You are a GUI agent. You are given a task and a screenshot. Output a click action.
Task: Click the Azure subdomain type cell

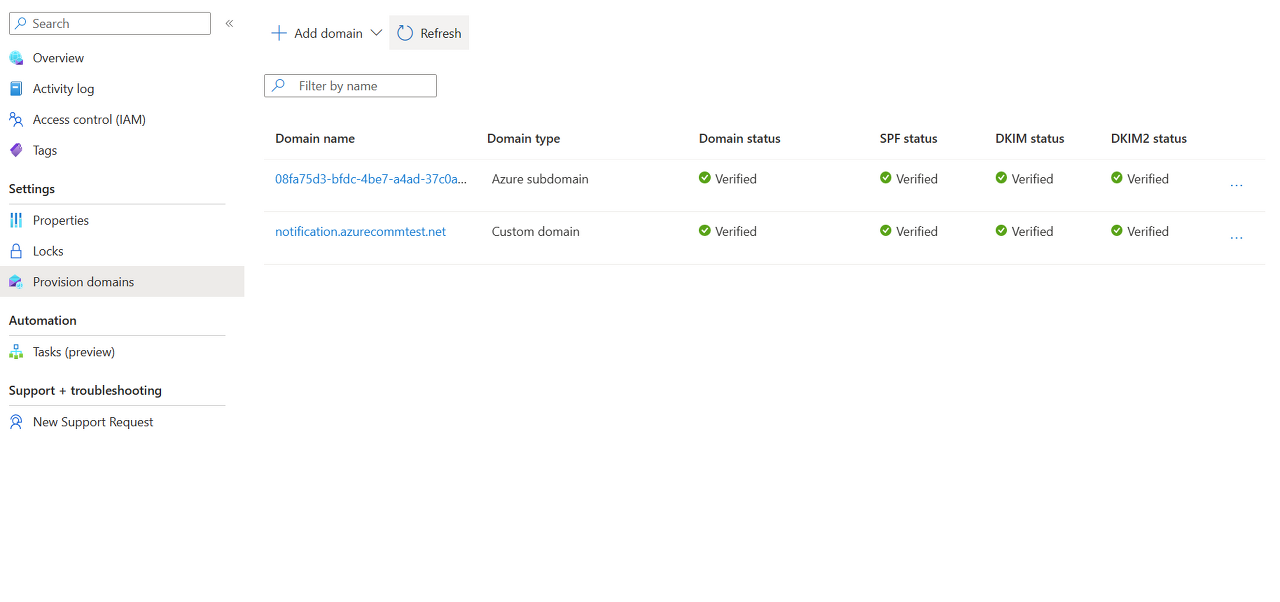point(540,179)
